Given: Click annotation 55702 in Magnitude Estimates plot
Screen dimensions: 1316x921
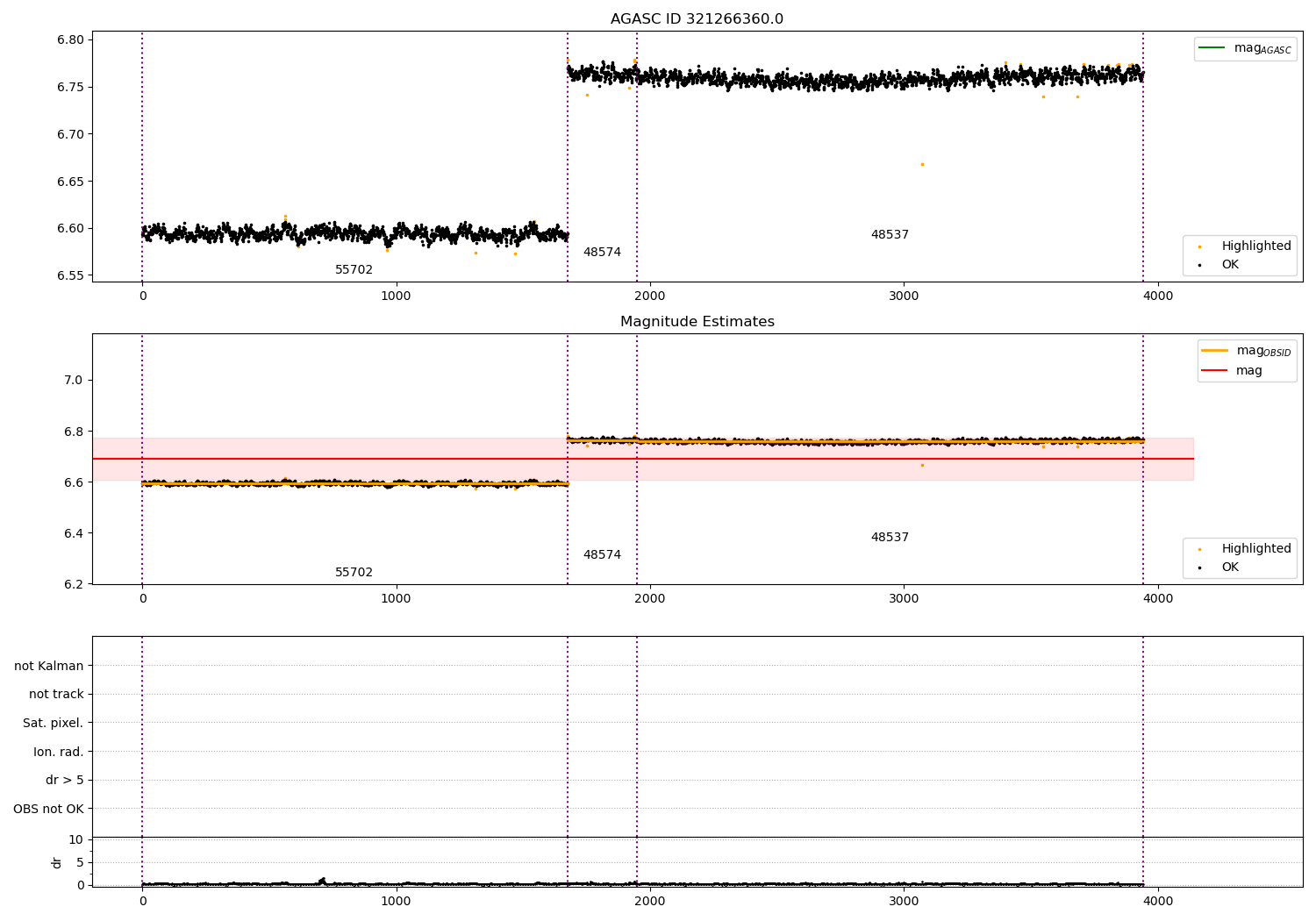Looking at the screenshot, I should (x=354, y=573).
